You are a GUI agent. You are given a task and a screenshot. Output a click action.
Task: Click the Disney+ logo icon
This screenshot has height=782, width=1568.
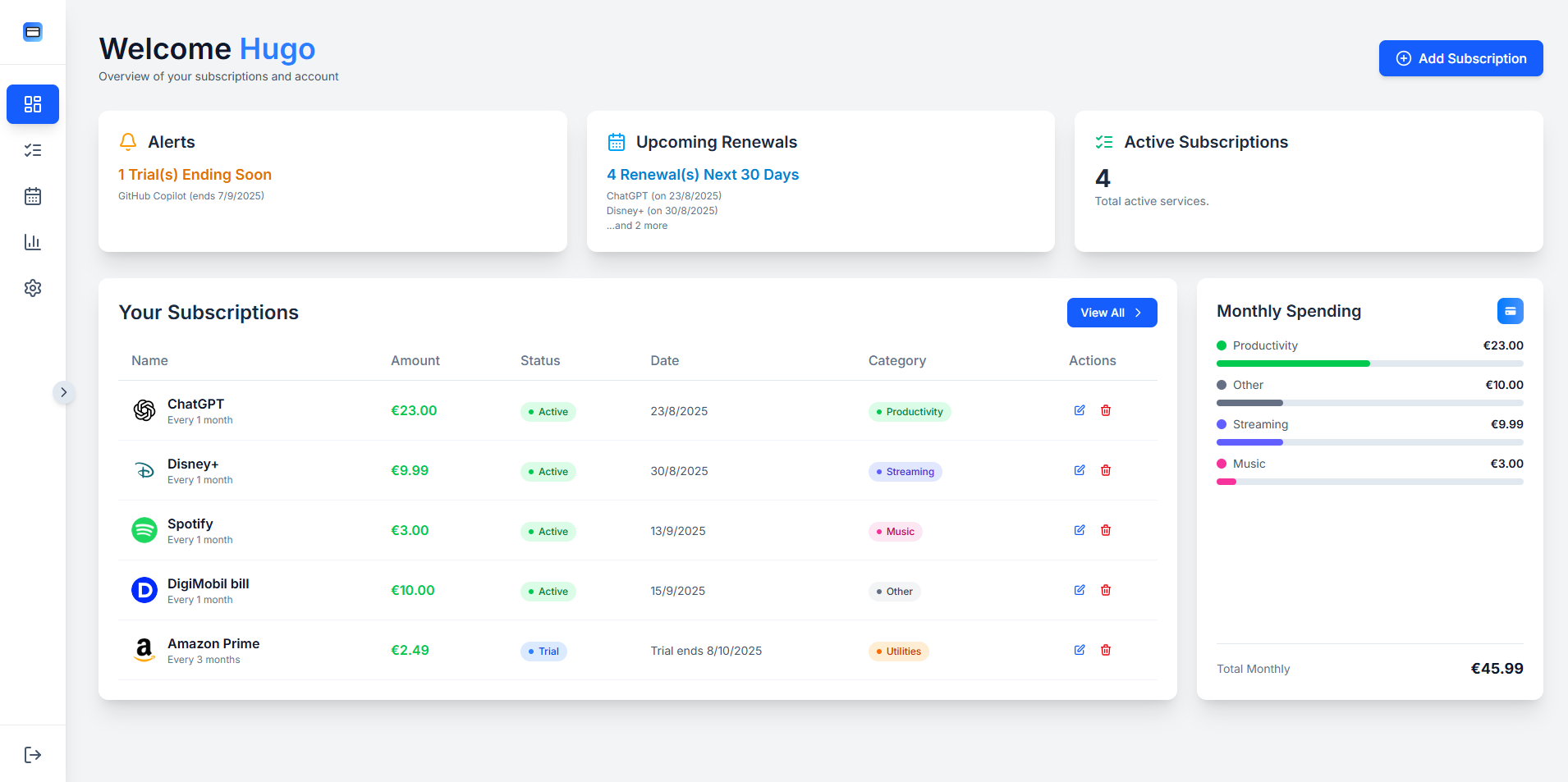coord(144,470)
